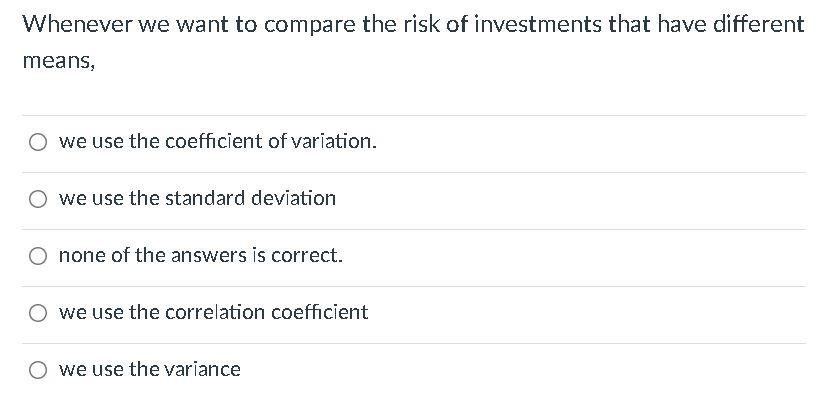
Task: Choose the none of the answers radio button
Action: click(x=37, y=256)
